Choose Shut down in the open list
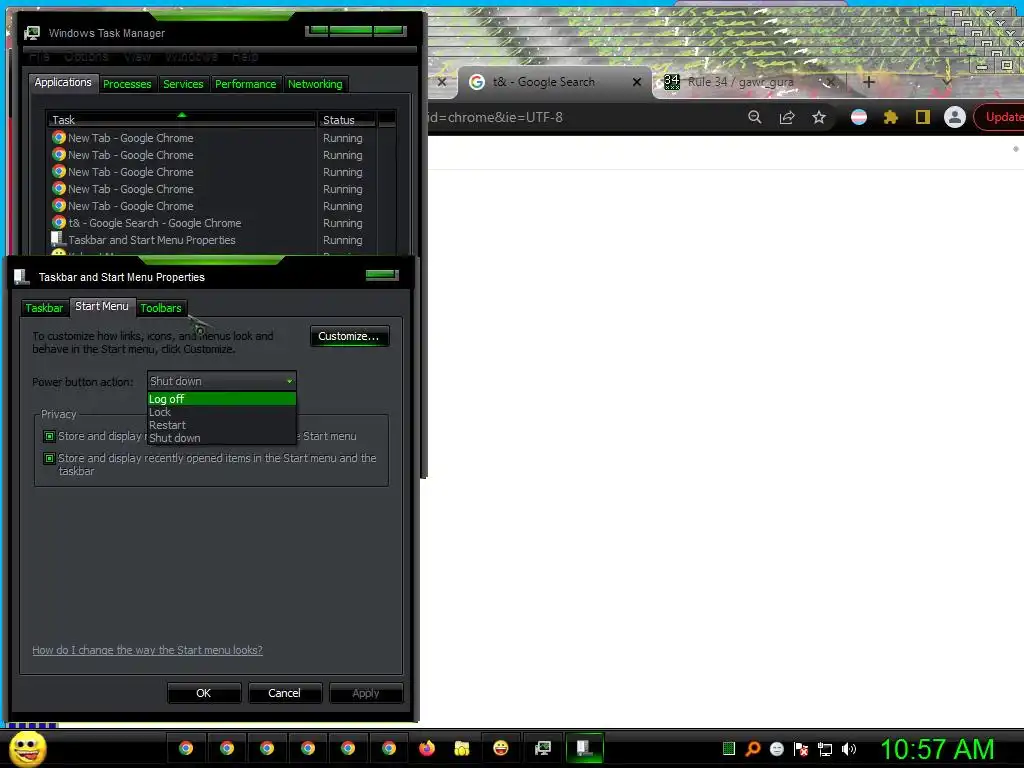Image resolution: width=1024 pixels, height=768 pixels. tap(222, 438)
